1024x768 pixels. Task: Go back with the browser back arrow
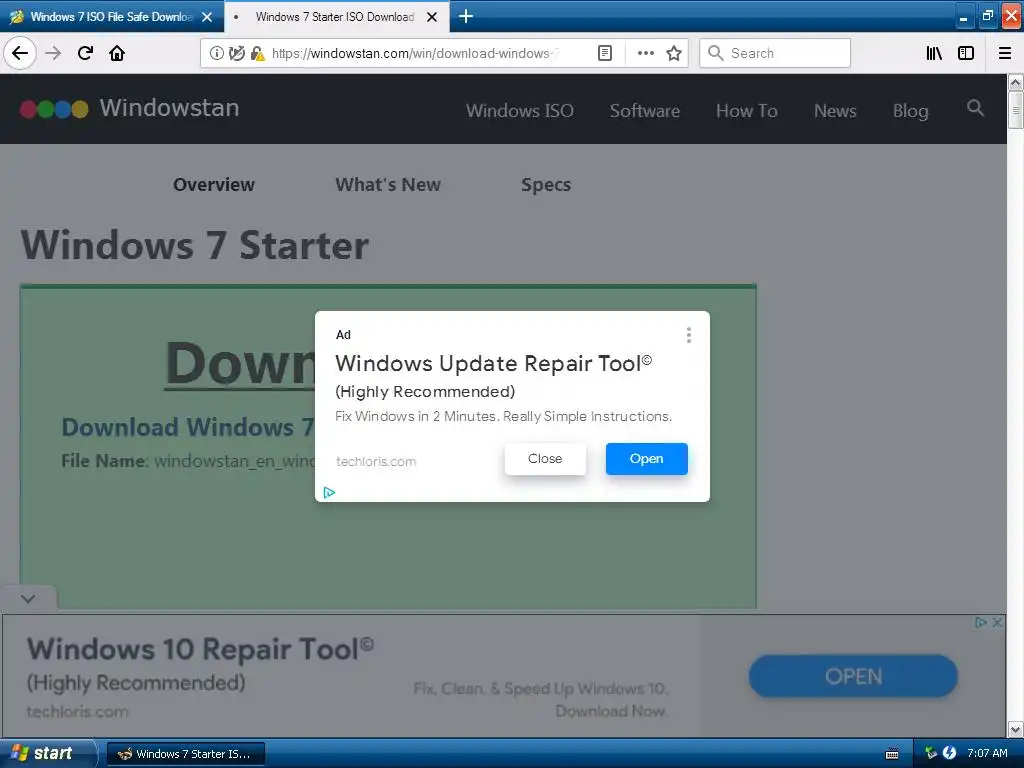[x=20, y=53]
